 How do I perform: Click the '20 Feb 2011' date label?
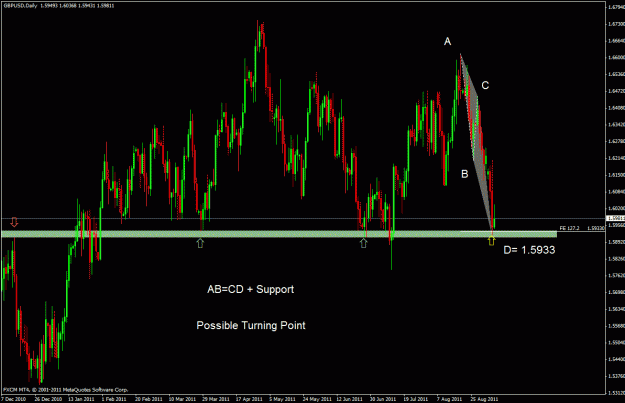pos(148,399)
